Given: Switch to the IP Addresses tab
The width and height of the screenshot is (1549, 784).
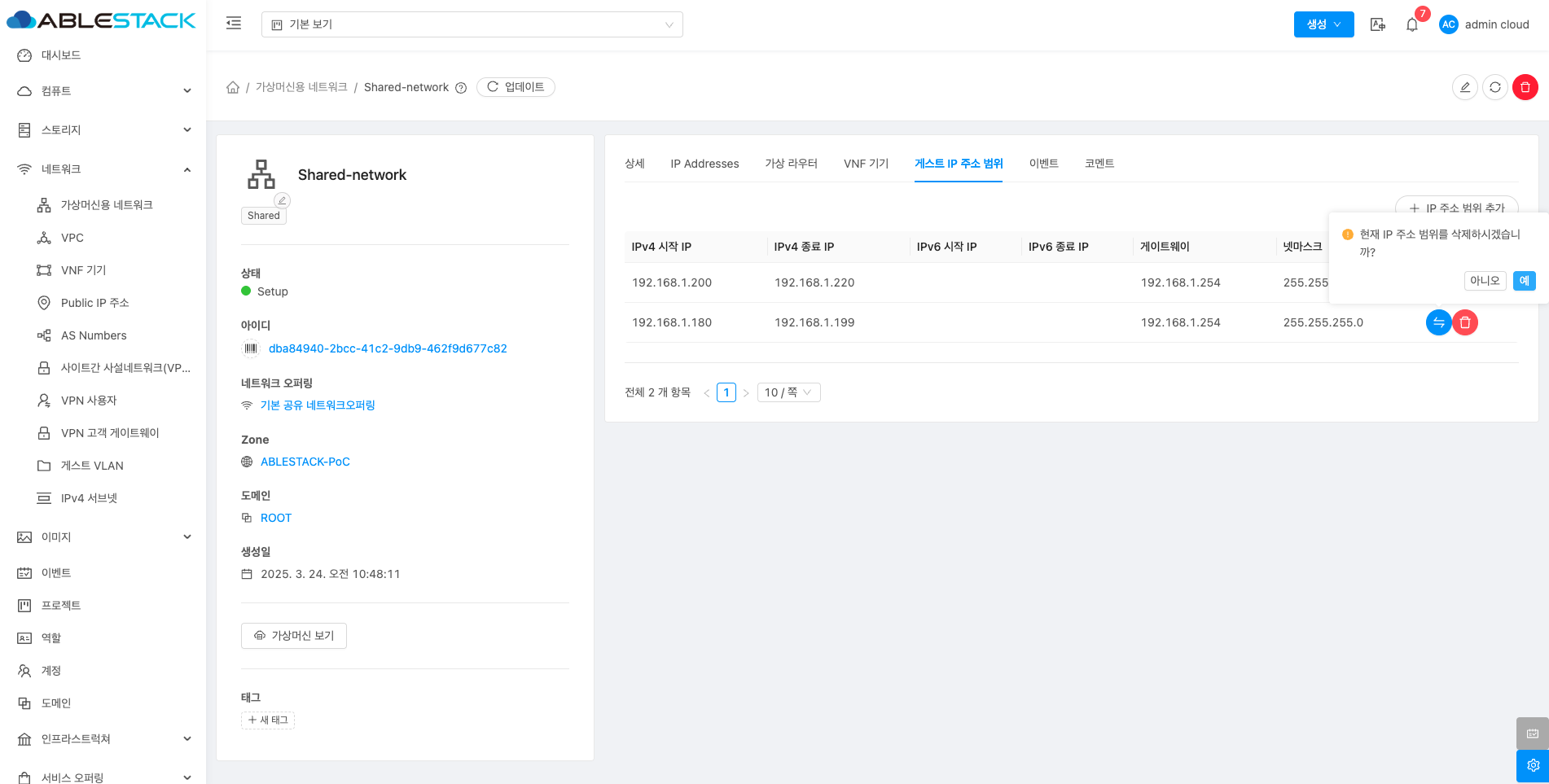Looking at the screenshot, I should tap(704, 164).
